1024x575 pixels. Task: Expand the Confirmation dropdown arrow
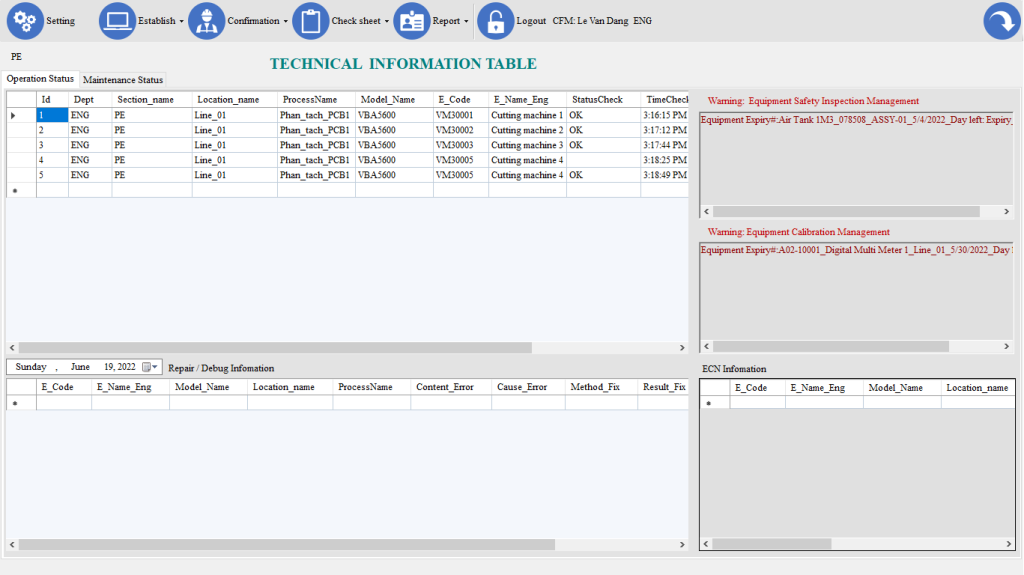pos(285,21)
